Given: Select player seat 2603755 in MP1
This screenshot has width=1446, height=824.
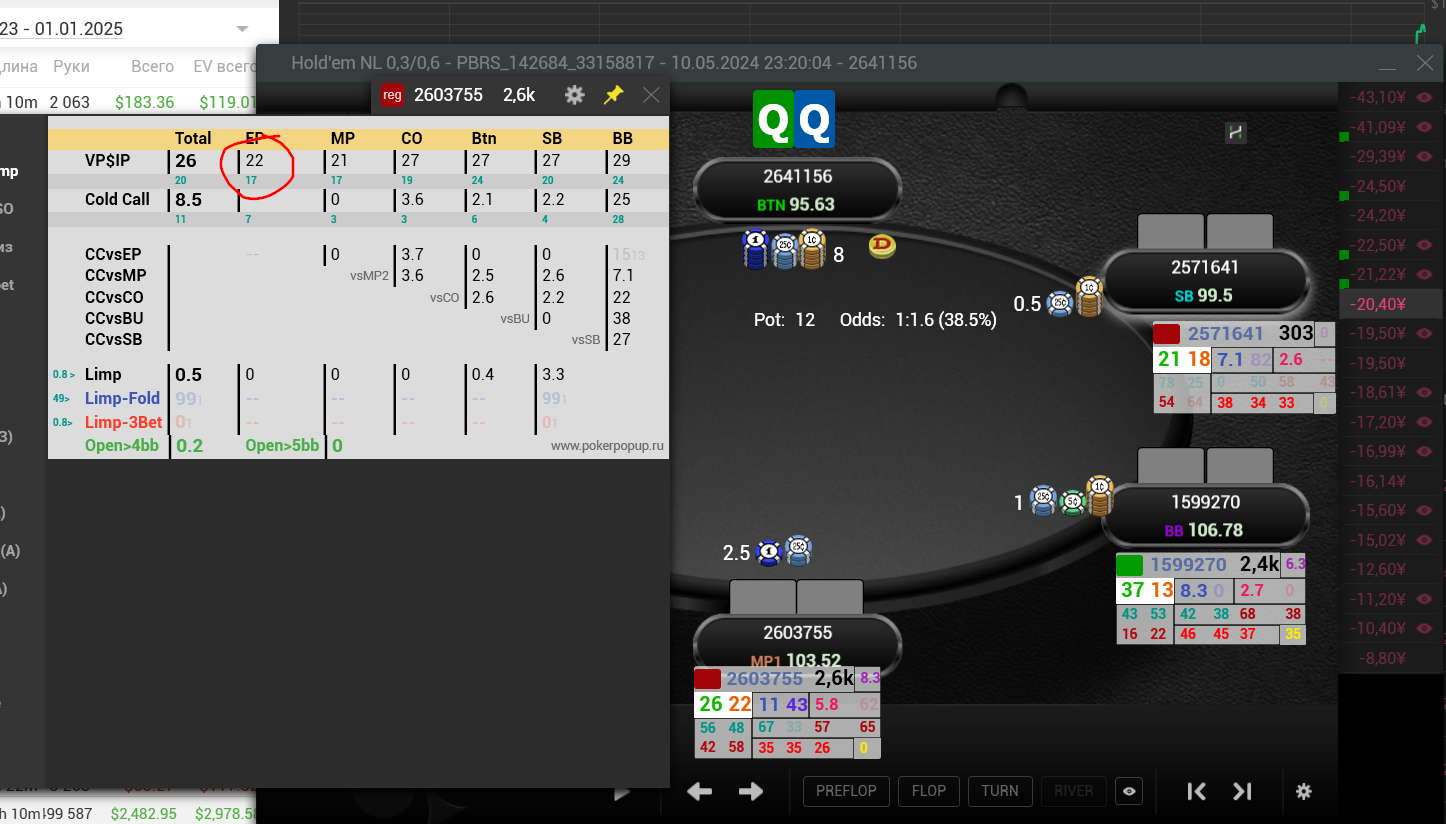Looking at the screenshot, I should 798,646.
